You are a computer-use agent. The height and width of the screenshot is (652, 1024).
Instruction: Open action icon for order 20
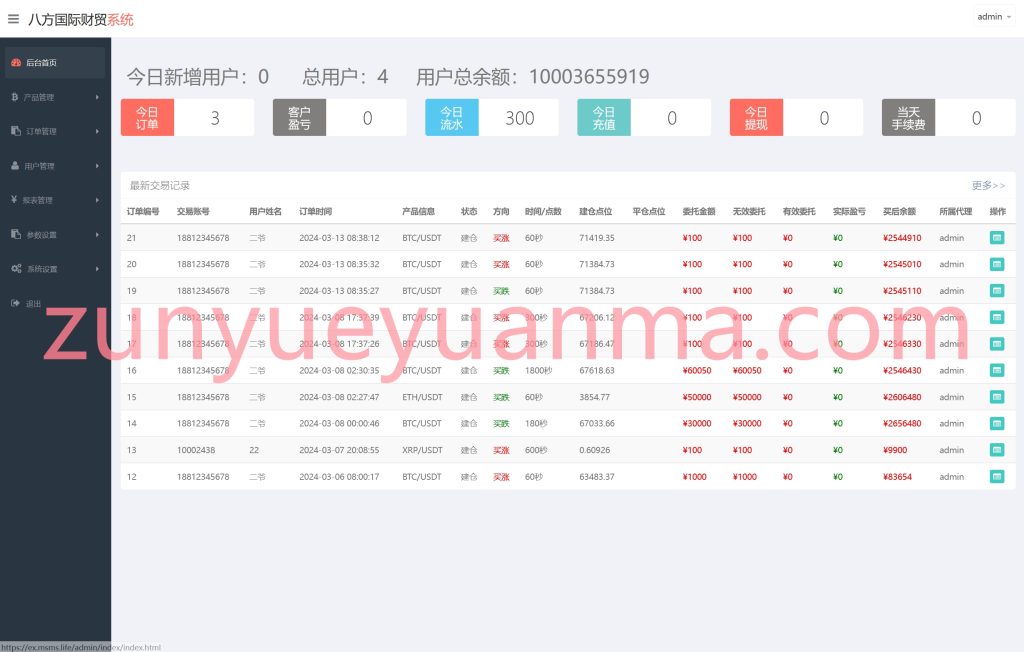997,264
